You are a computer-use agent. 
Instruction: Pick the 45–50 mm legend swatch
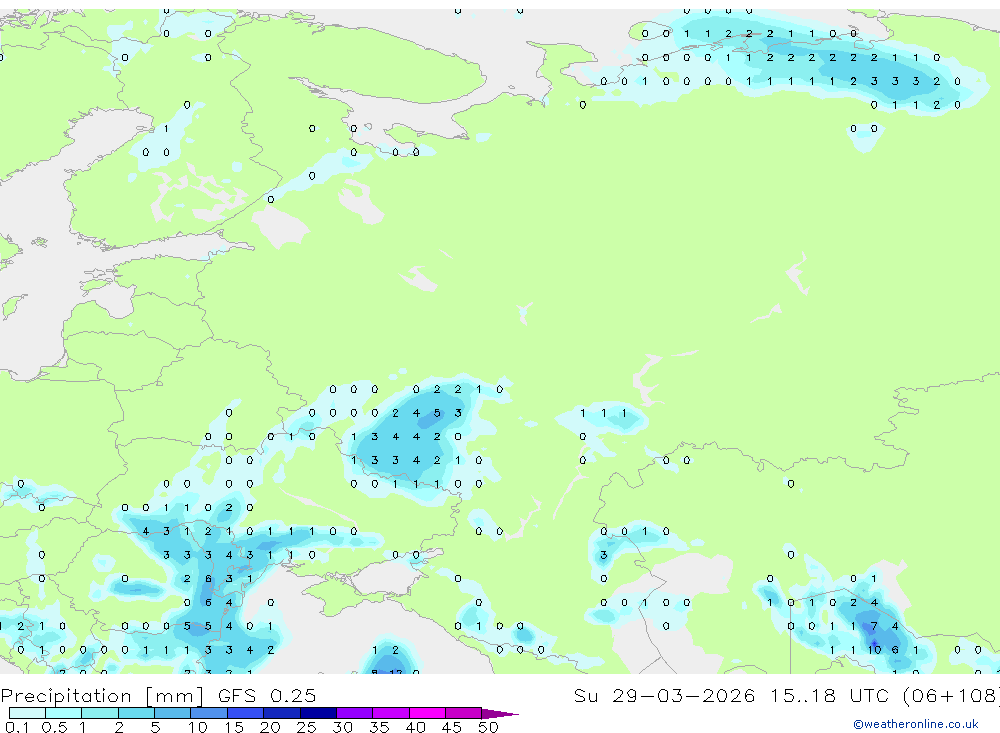(x=463, y=713)
